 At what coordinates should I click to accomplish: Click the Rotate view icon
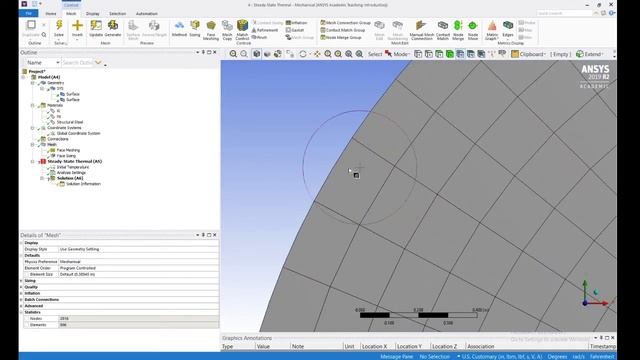tap(303, 54)
